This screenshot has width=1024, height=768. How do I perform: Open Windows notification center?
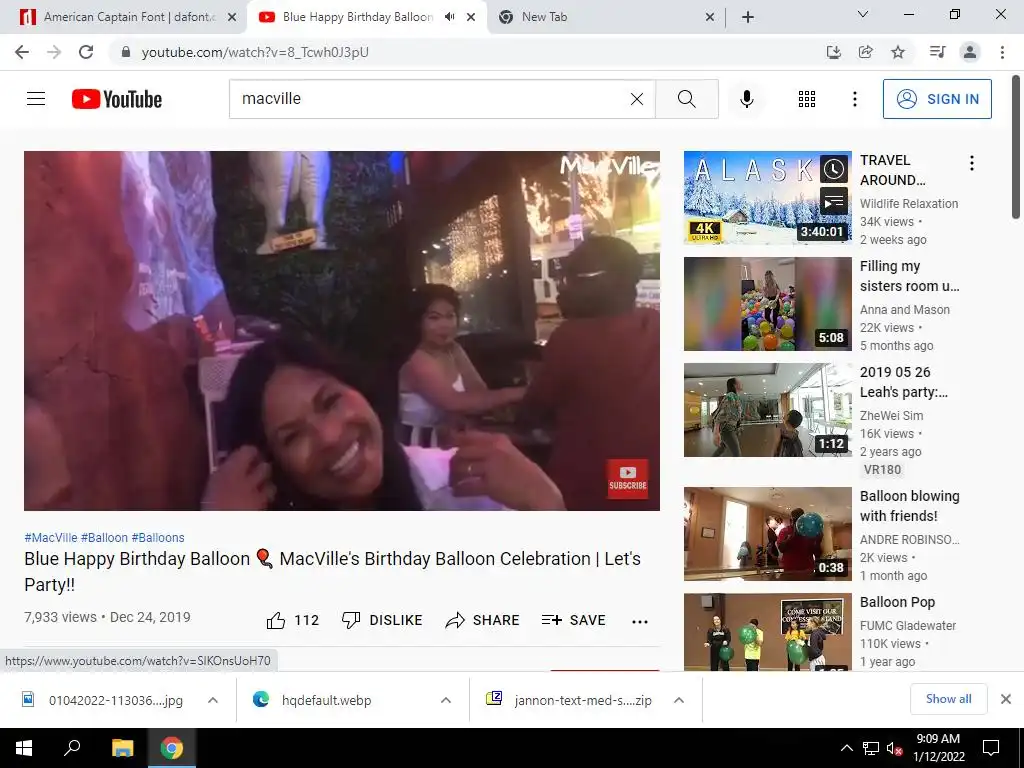point(991,748)
